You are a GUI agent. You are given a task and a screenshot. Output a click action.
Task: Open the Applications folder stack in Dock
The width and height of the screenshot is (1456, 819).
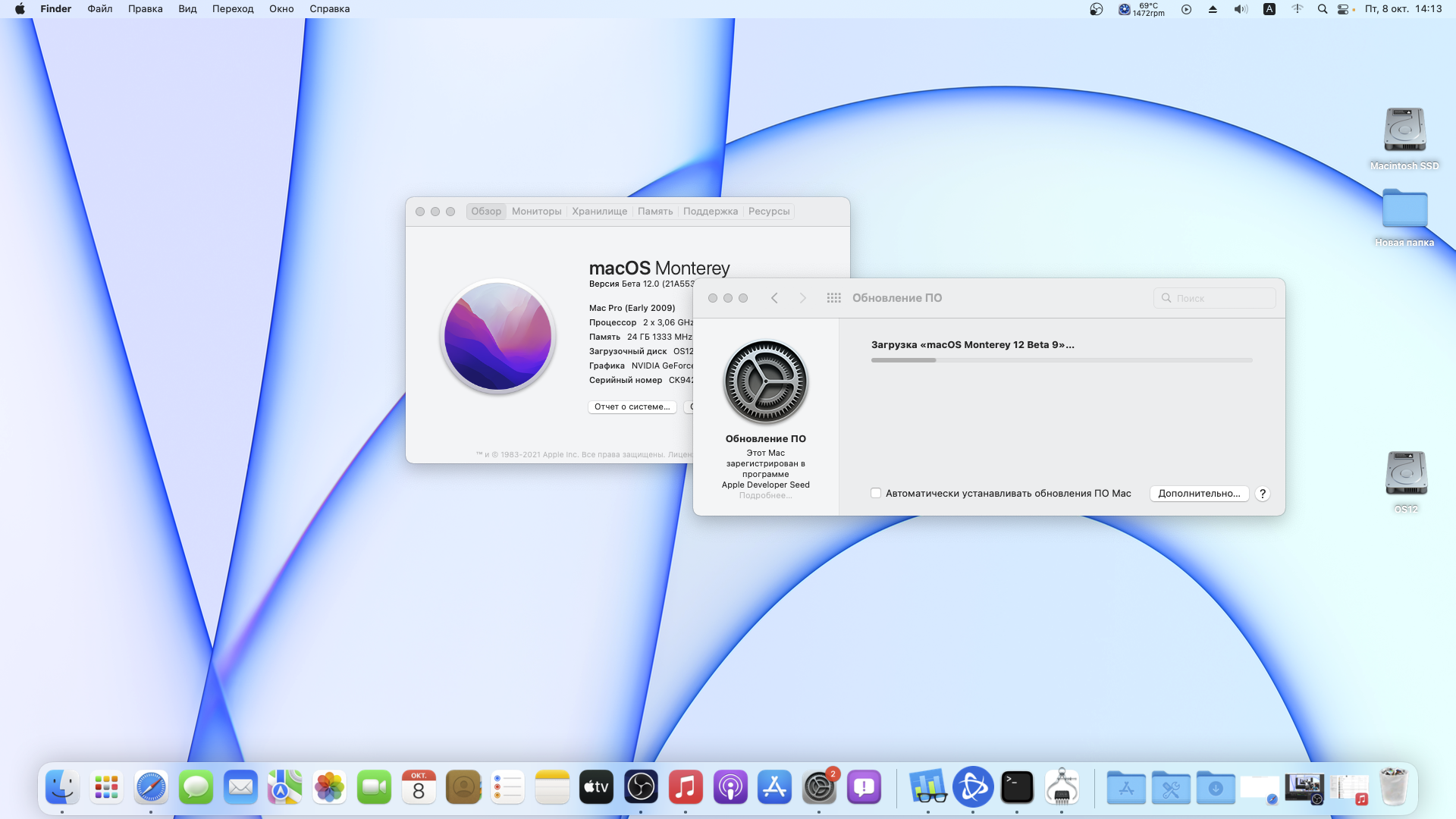1126,787
